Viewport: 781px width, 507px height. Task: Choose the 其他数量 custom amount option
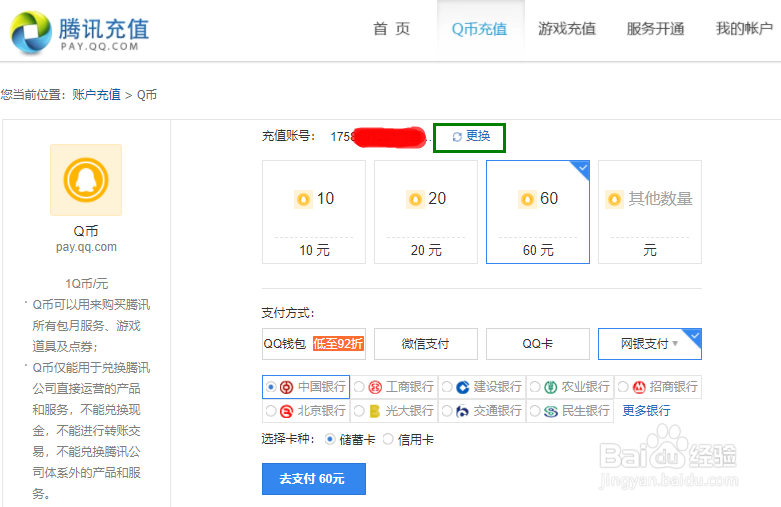click(x=650, y=212)
